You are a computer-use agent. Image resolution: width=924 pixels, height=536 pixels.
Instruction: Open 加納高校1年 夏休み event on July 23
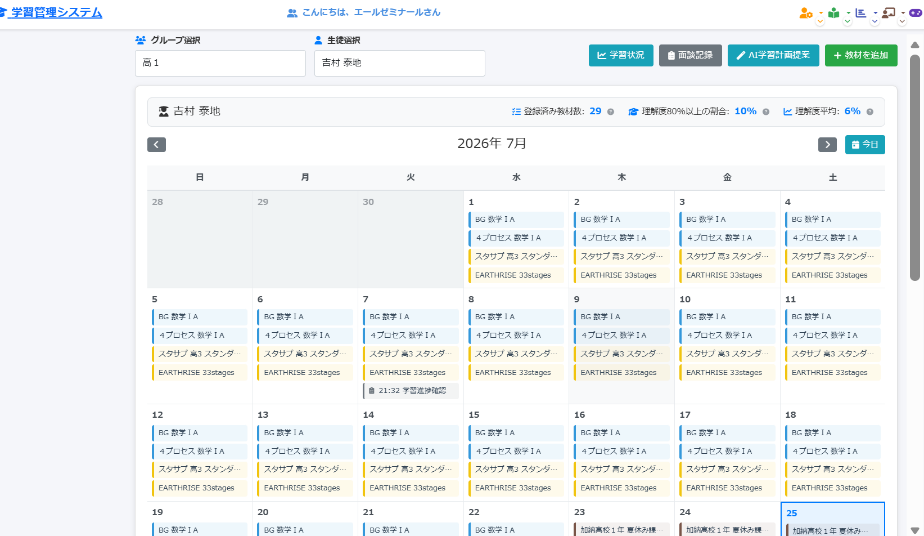(x=622, y=530)
